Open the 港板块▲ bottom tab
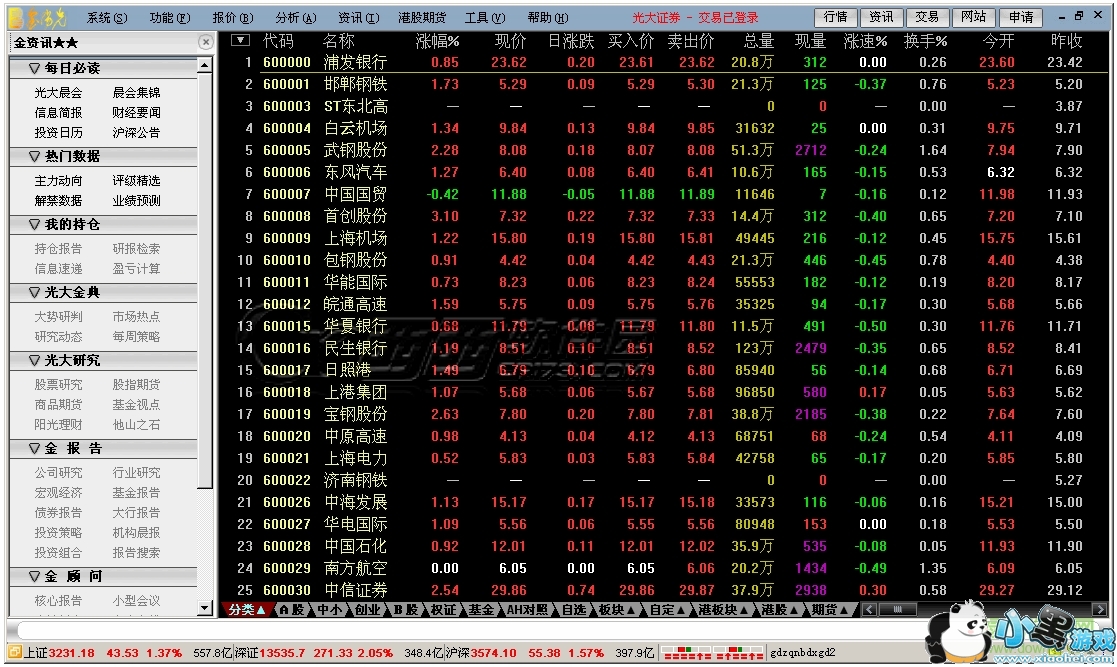The image size is (1117, 667). [723, 610]
